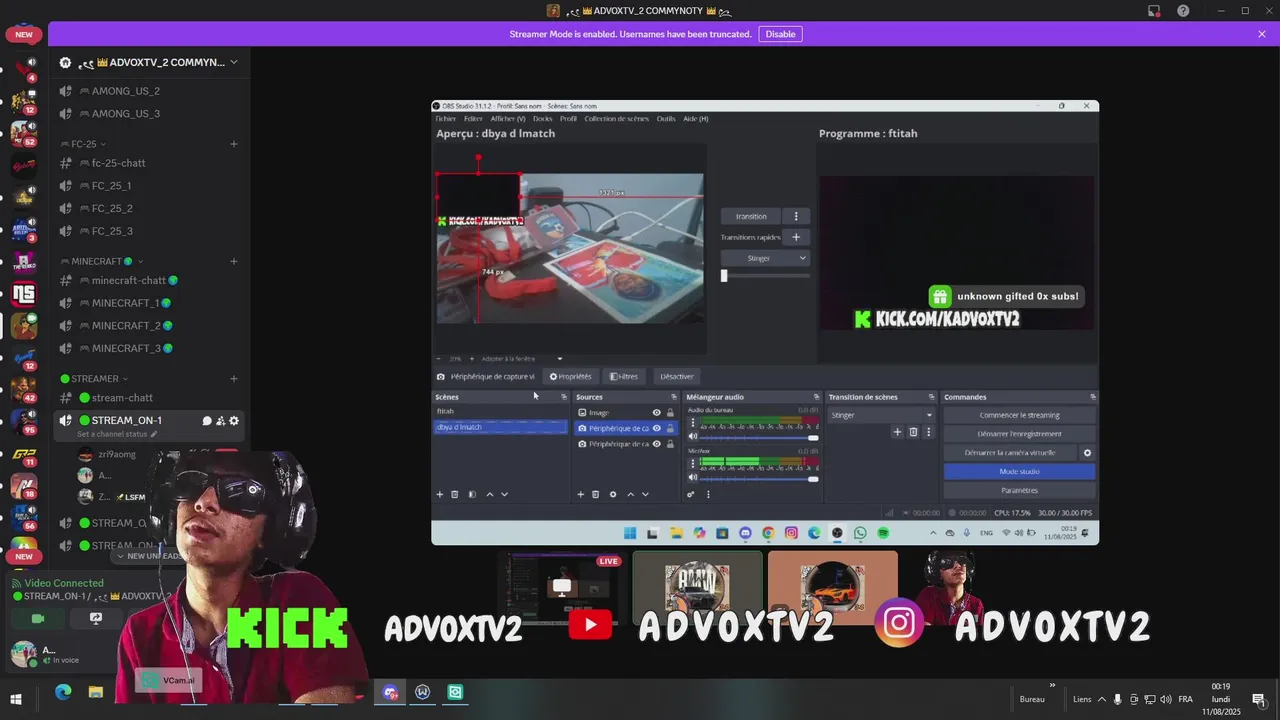Add a new scene in OBS Scènes panel
Image resolution: width=1280 pixels, height=720 pixels.
coord(439,494)
